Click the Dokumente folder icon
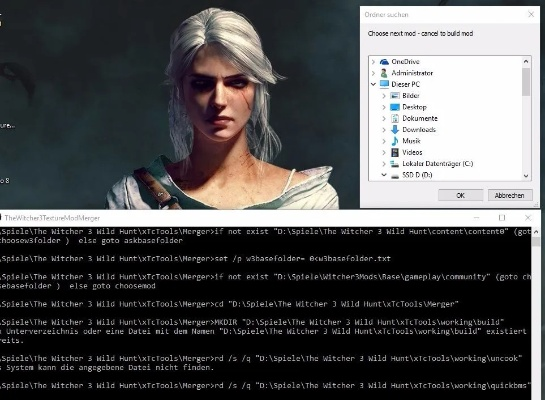Screen dimensions: 545x400 pyautogui.click(x=395, y=119)
